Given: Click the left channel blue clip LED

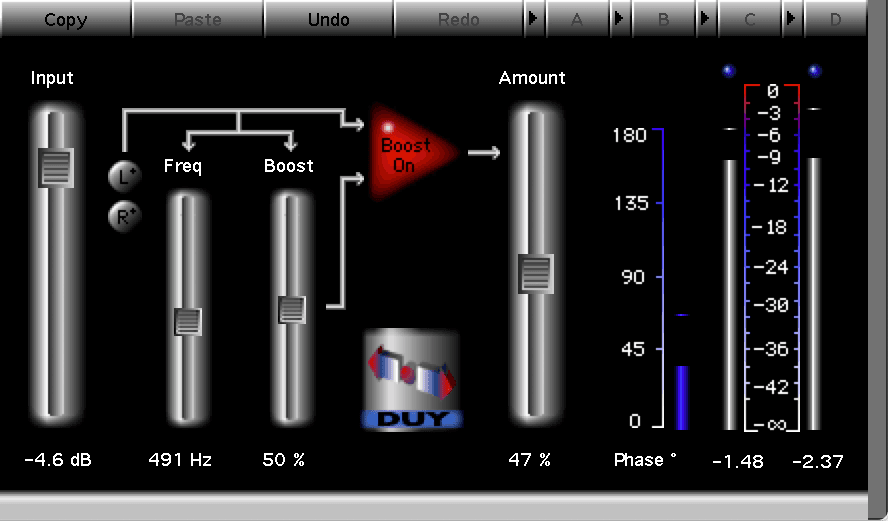Looking at the screenshot, I should pos(728,71).
